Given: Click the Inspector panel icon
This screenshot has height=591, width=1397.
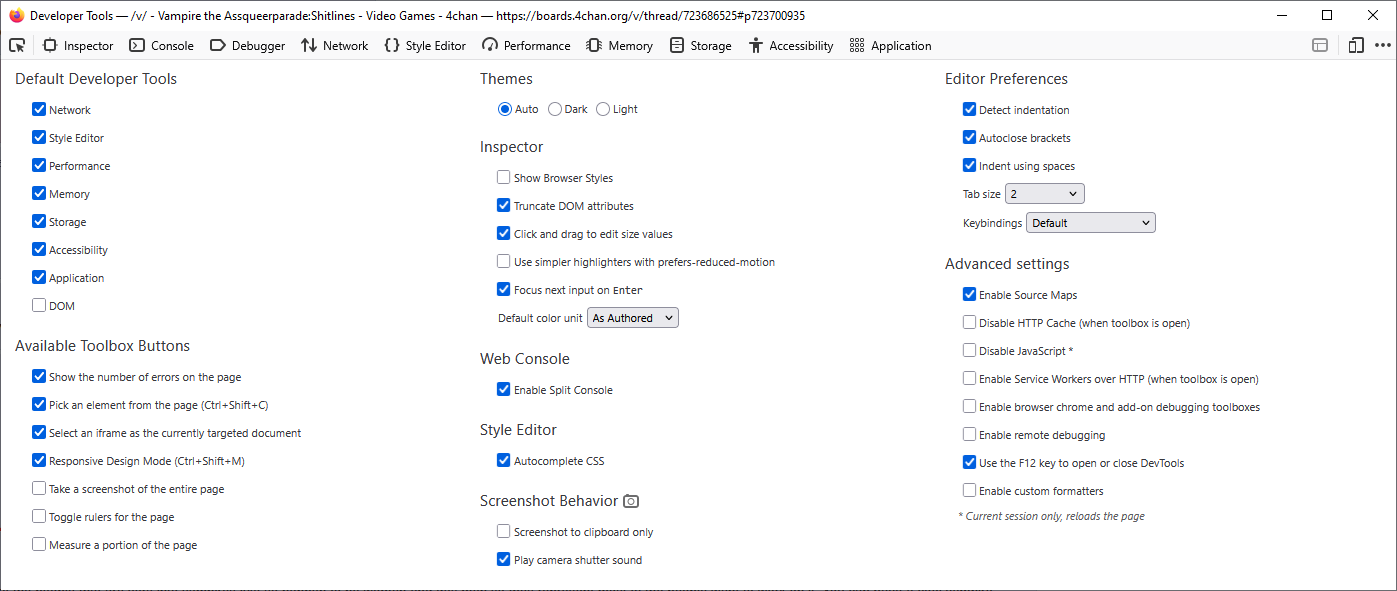Looking at the screenshot, I should (50, 45).
